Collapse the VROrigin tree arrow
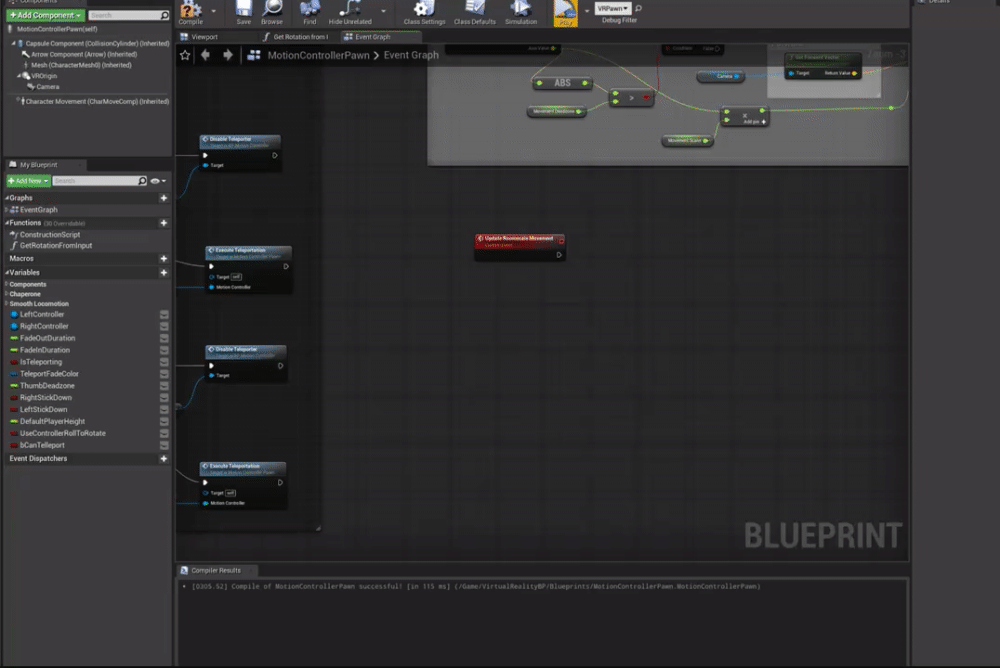1000x668 pixels. 18,76
